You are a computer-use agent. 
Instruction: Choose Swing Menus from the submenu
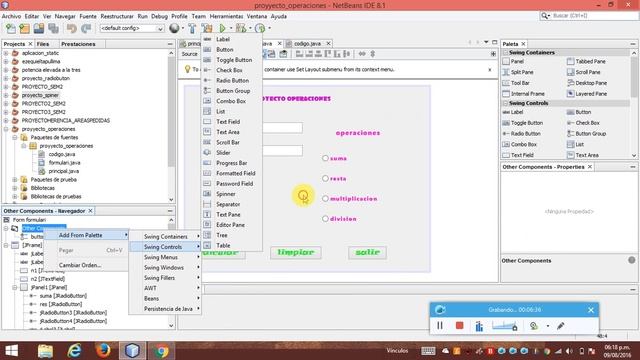coord(165,257)
